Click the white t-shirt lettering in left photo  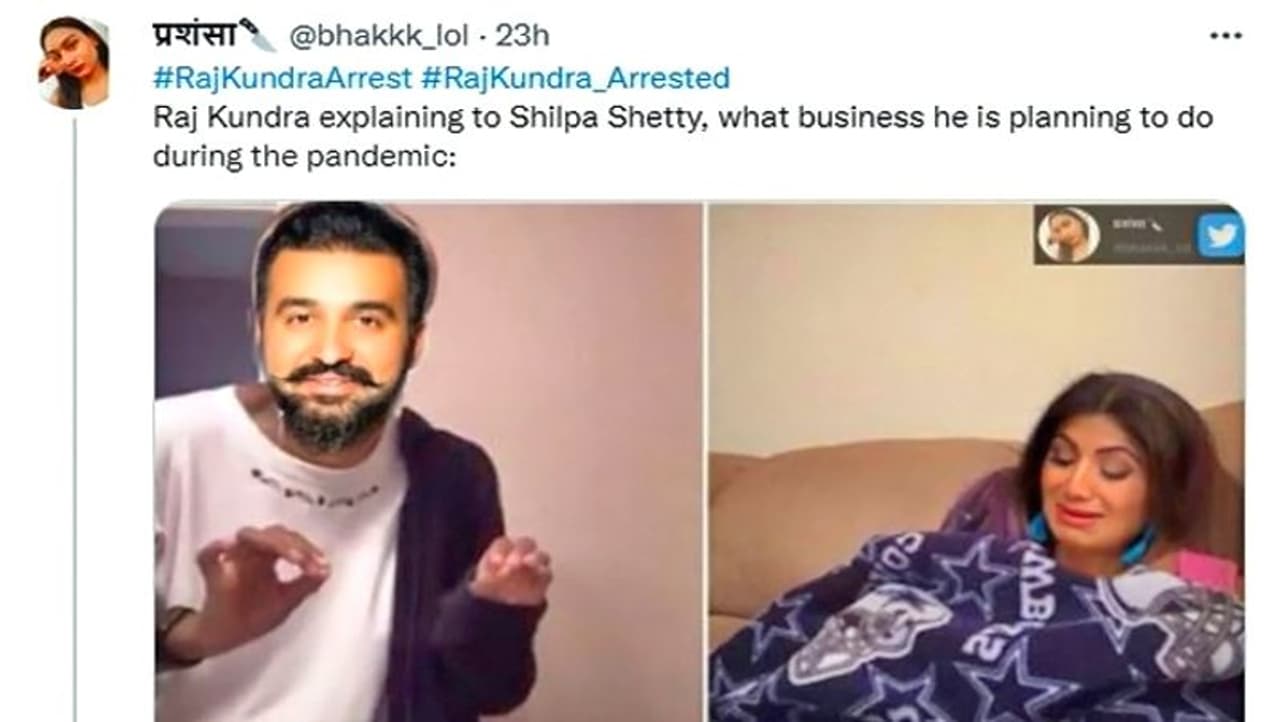point(314,482)
